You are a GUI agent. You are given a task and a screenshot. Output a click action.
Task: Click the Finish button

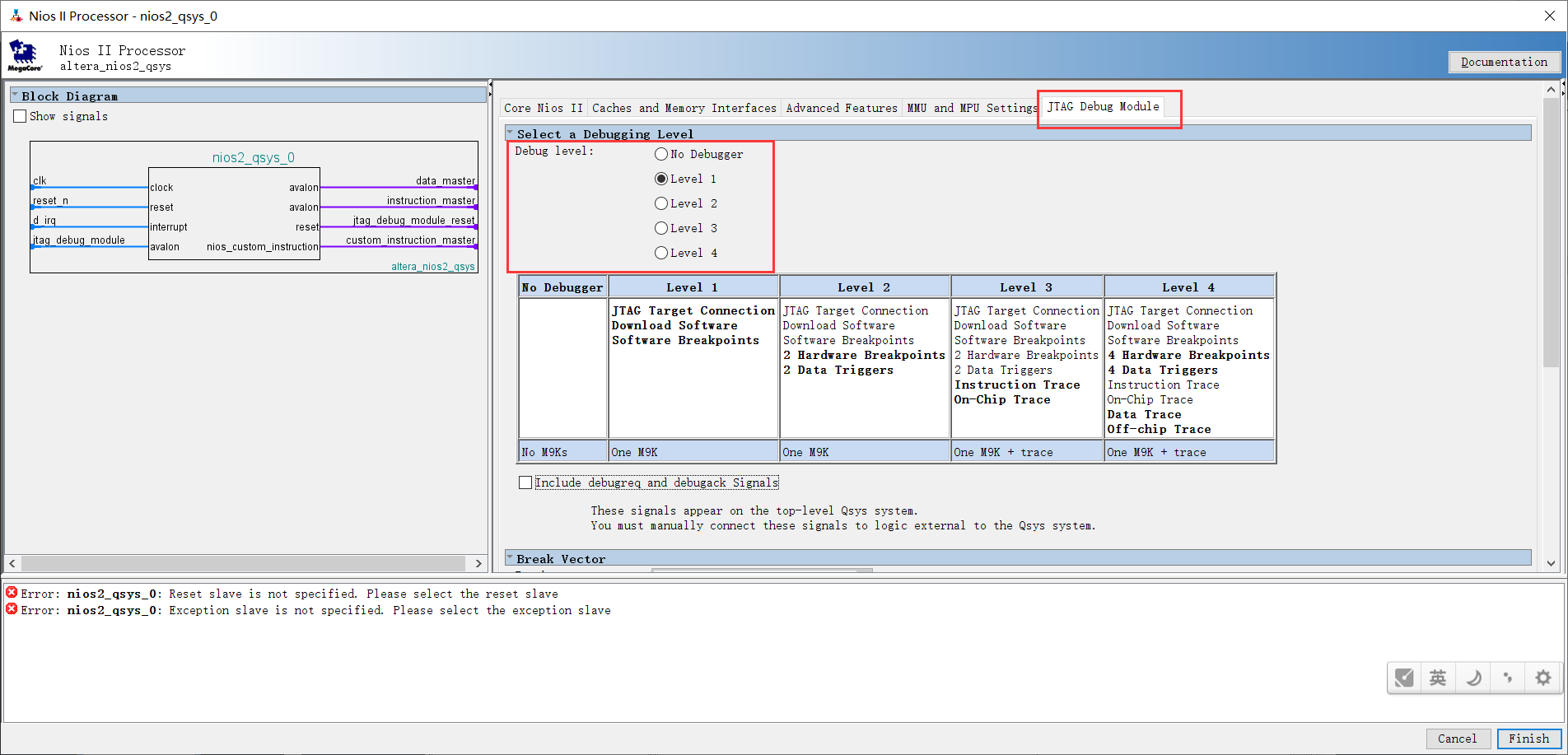pyautogui.click(x=1528, y=739)
